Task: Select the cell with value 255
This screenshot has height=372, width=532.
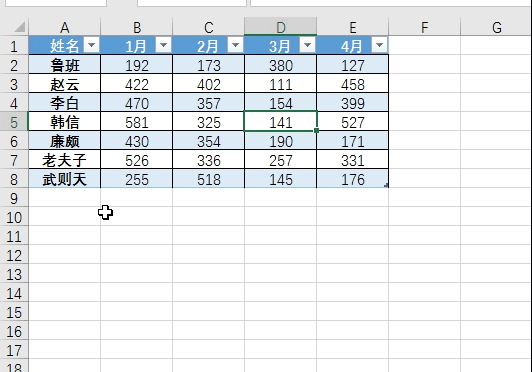Action: [x=136, y=179]
